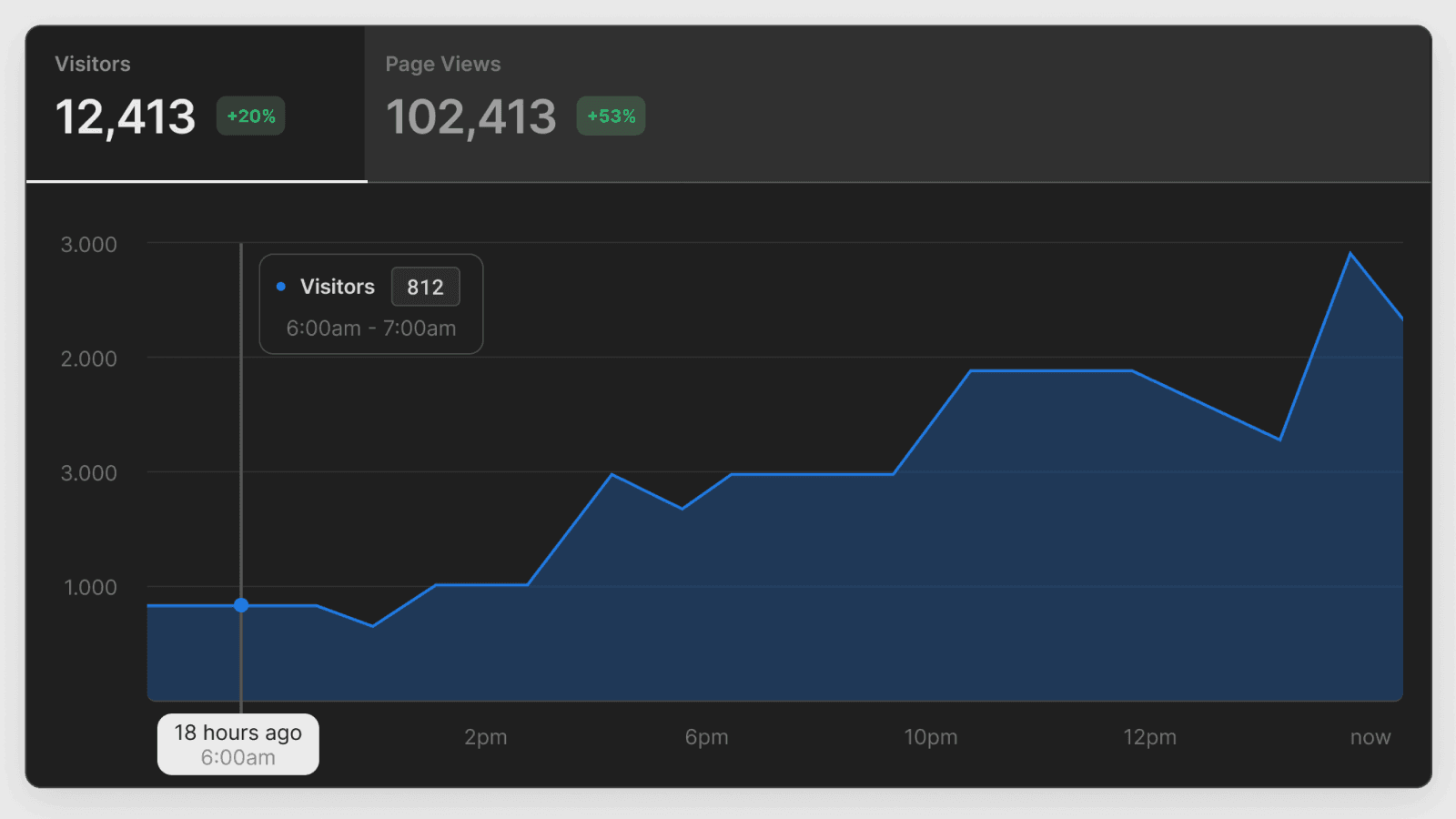Click the '18 hours ago' time marker label

pyautogui.click(x=238, y=733)
